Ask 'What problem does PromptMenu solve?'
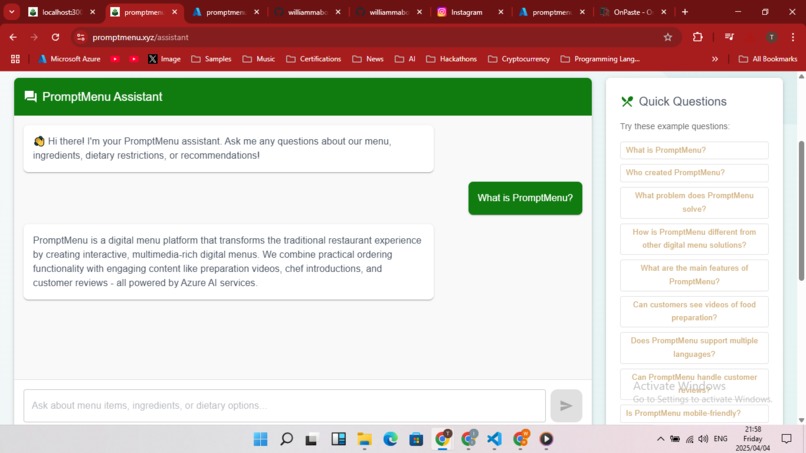The height and width of the screenshot is (453, 806). (694, 202)
